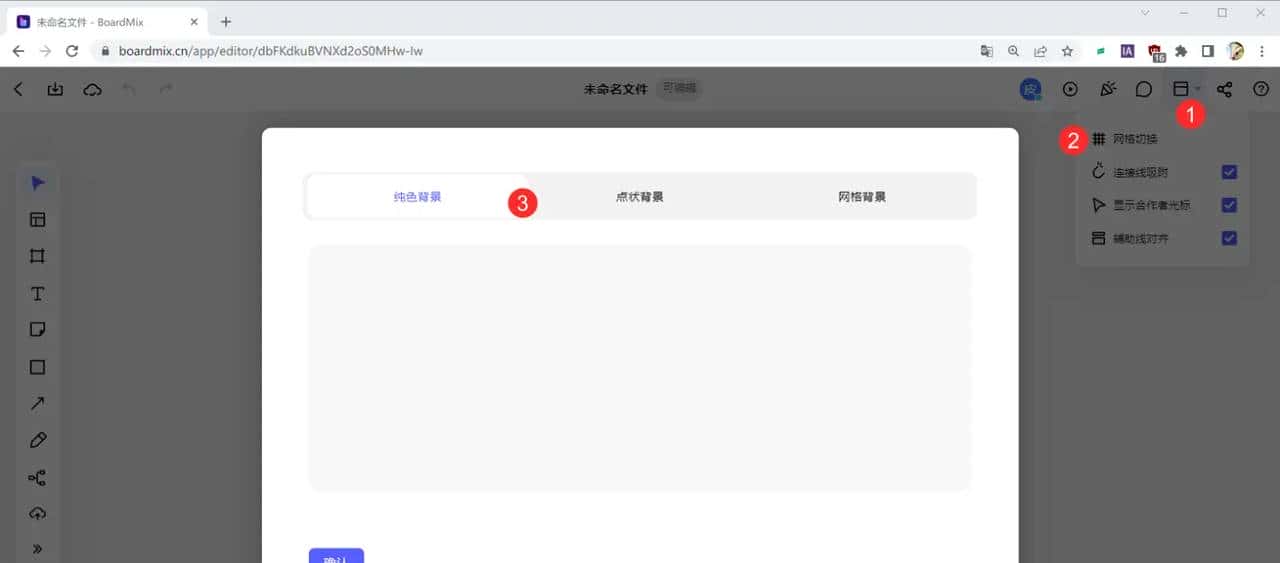Image resolution: width=1280 pixels, height=563 pixels.
Task: Open the canvas view settings dropdown
Action: coord(1187,89)
